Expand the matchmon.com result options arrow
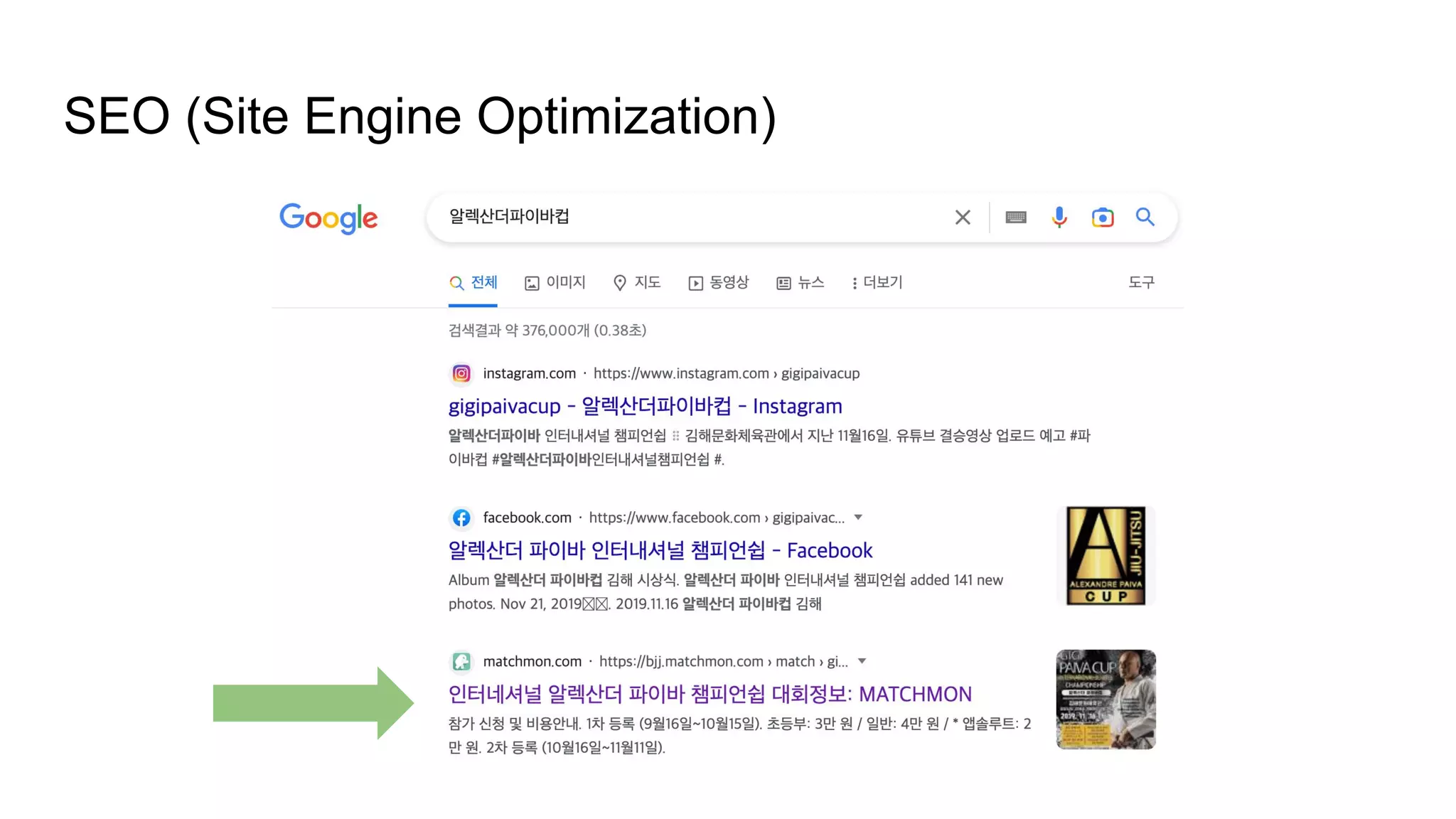This screenshot has width=1456, height=819. (862, 661)
